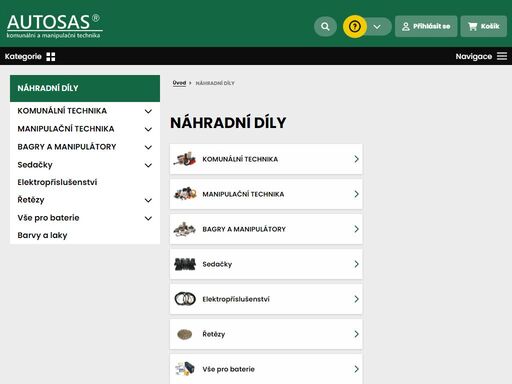Open the Navigace hamburger menu
The image size is (512, 384).
[x=481, y=56]
